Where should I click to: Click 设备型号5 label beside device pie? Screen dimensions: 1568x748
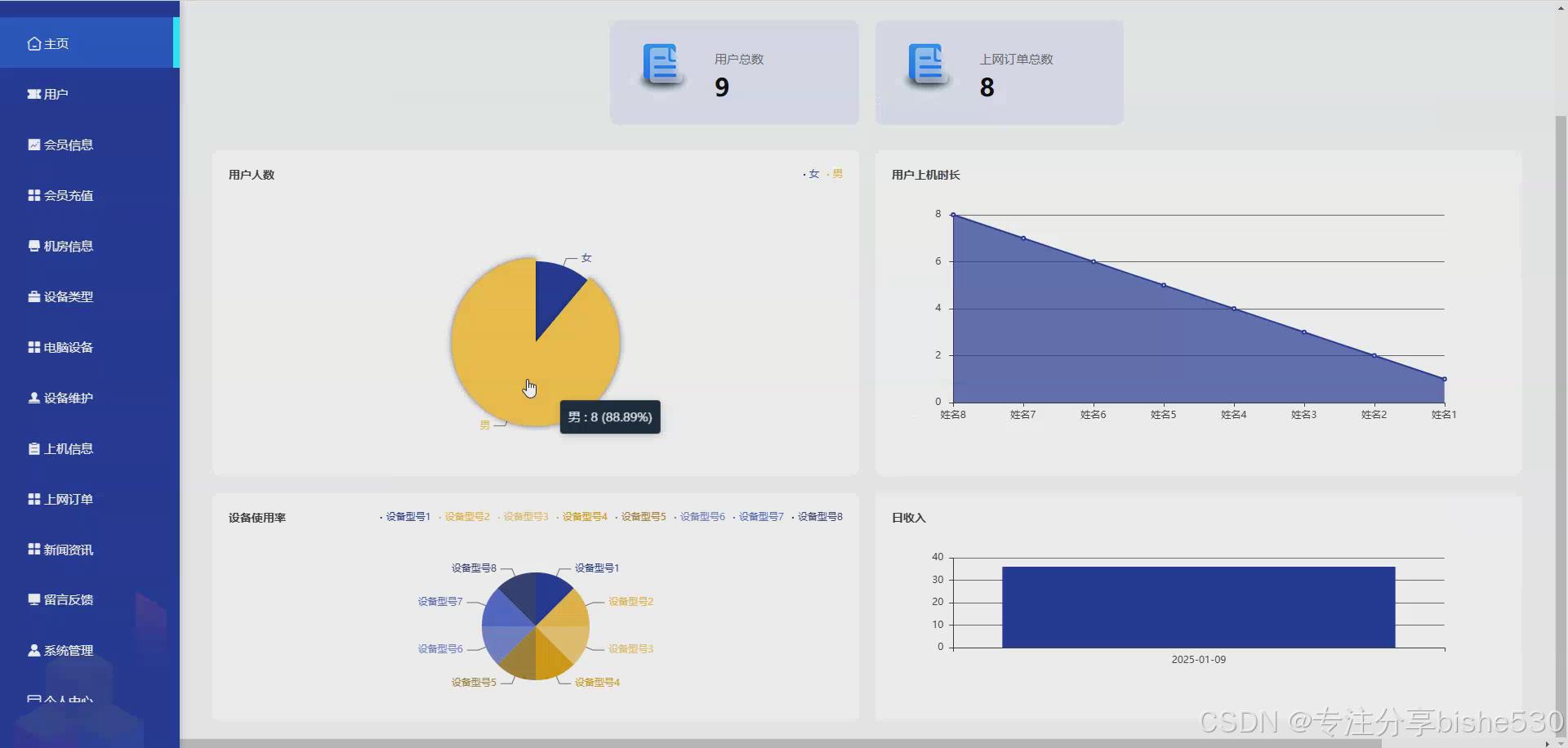click(x=474, y=682)
